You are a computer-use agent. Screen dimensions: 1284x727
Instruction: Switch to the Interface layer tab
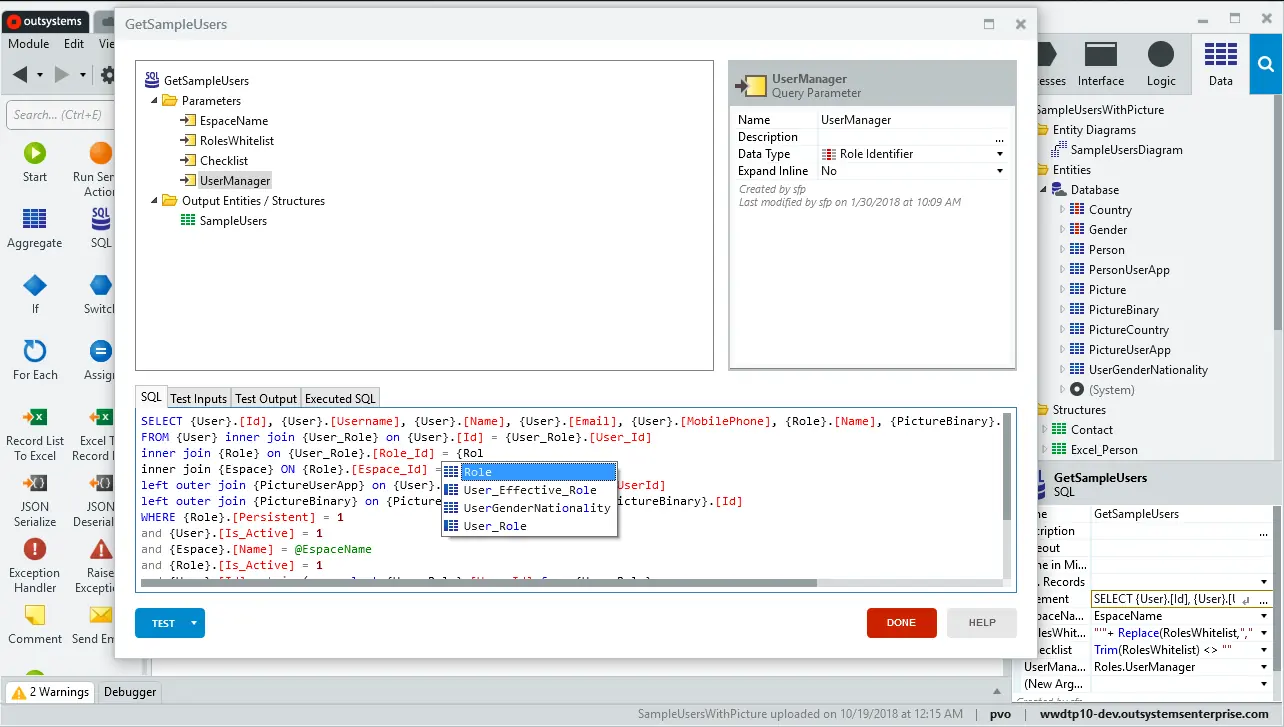click(x=1101, y=64)
